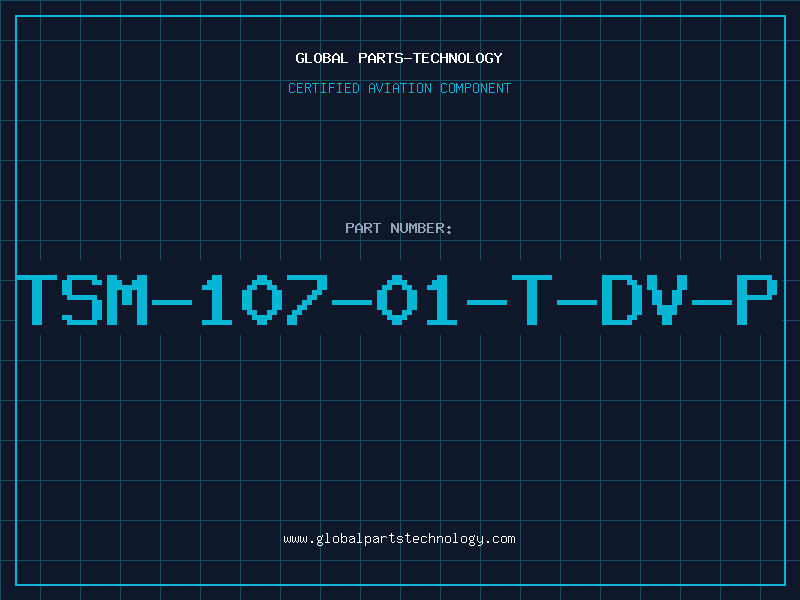Click the word GLOBAL in the heading
This screenshot has width=800, height=600.
pyautogui.click(x=322, y=58)
